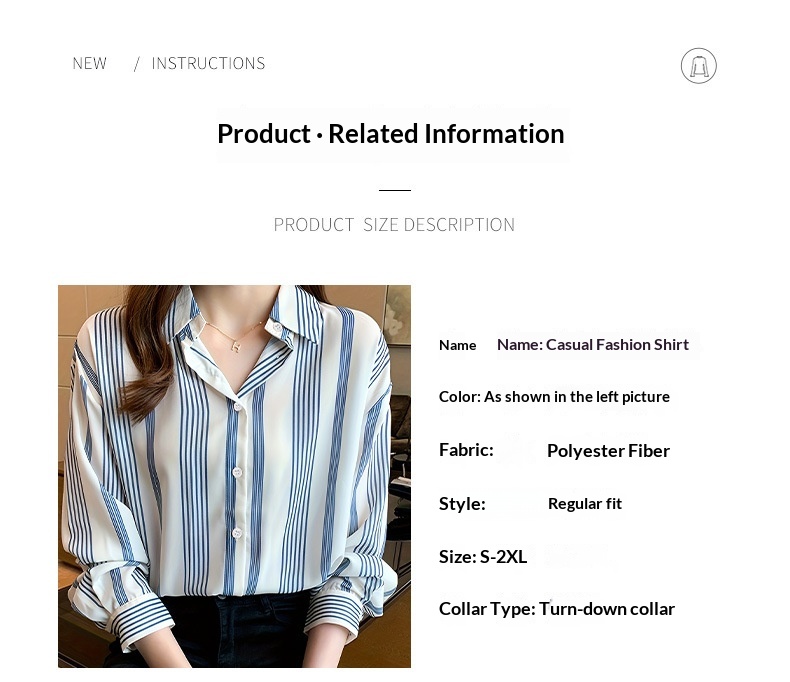Screen dimensions: 790x682
Task: Open the INSTRUCTIONS tab label
Action: 208,63
